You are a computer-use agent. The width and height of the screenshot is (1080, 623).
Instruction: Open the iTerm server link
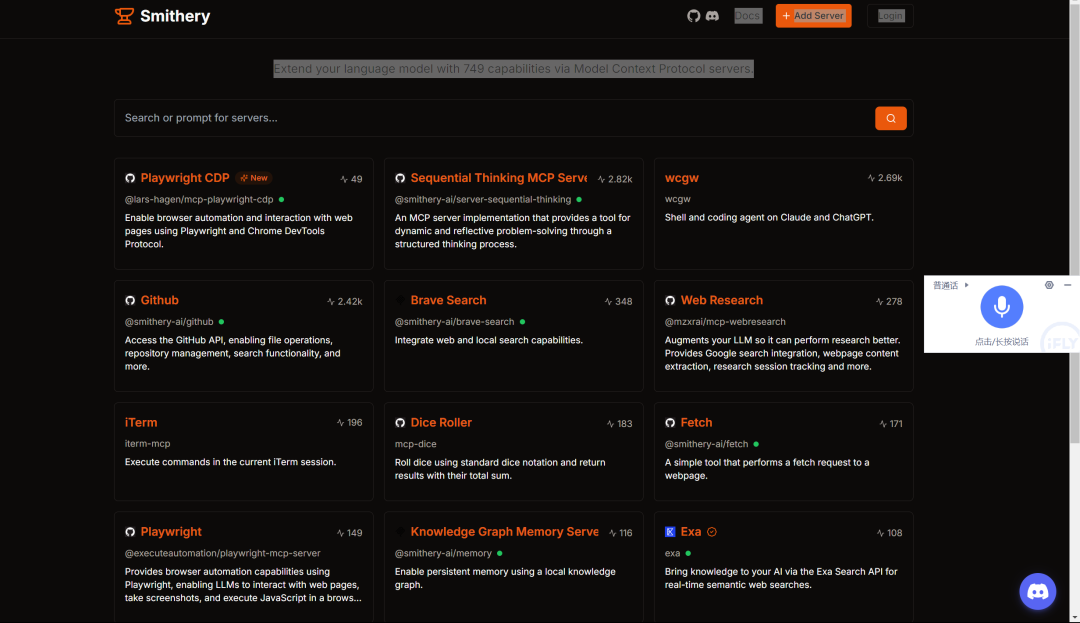click(x=141, y=423)
